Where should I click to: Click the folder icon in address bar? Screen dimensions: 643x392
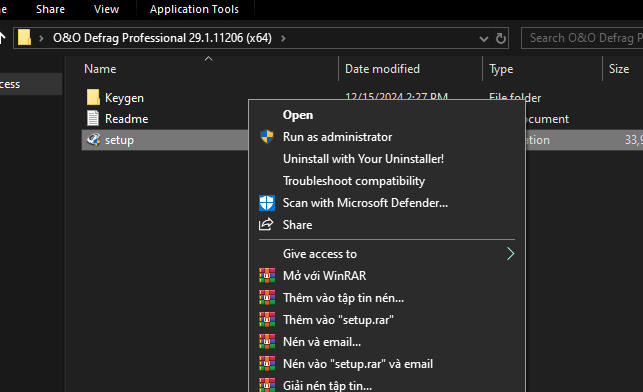[x=24, y=38]
